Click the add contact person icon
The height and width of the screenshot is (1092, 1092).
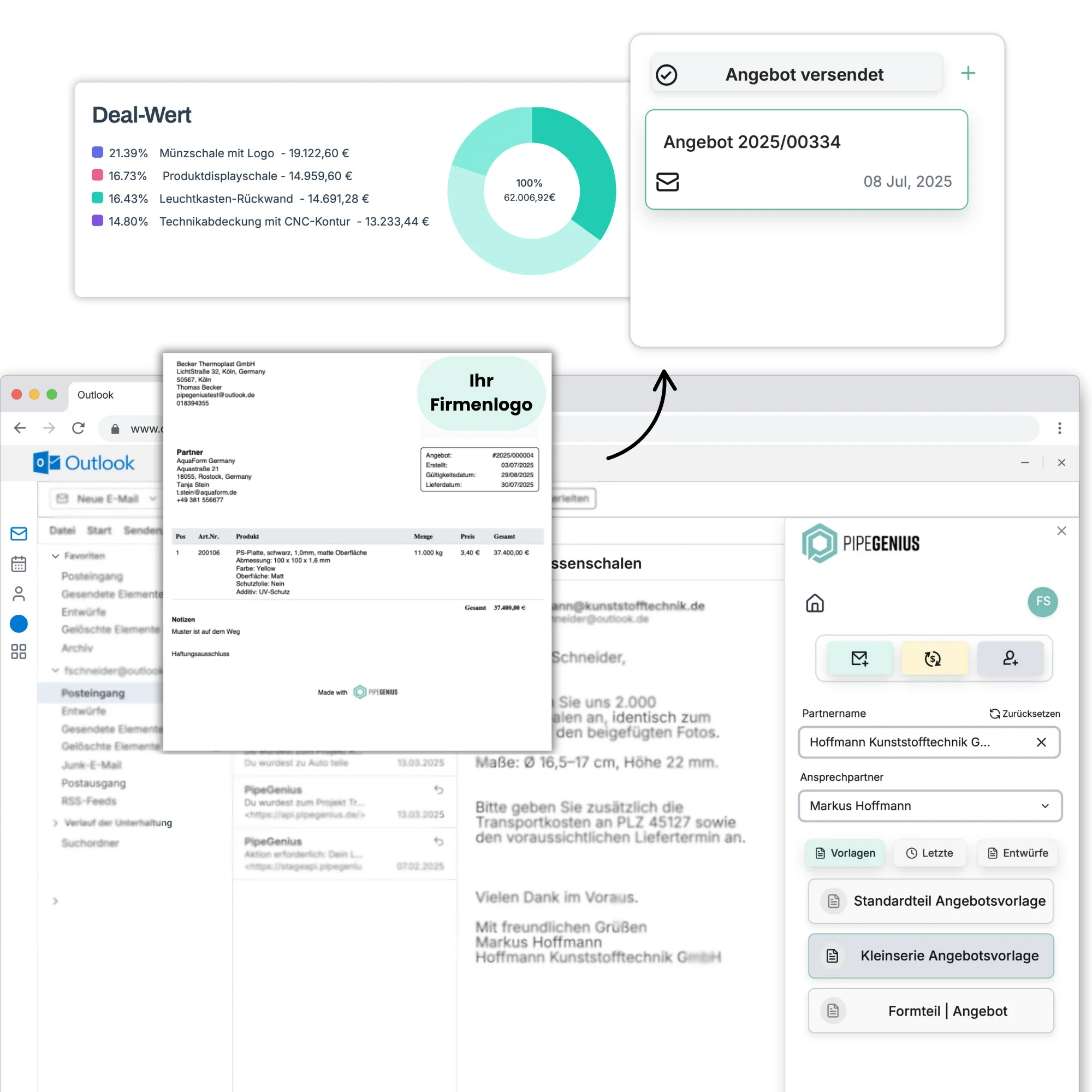tap(1010, 658)
